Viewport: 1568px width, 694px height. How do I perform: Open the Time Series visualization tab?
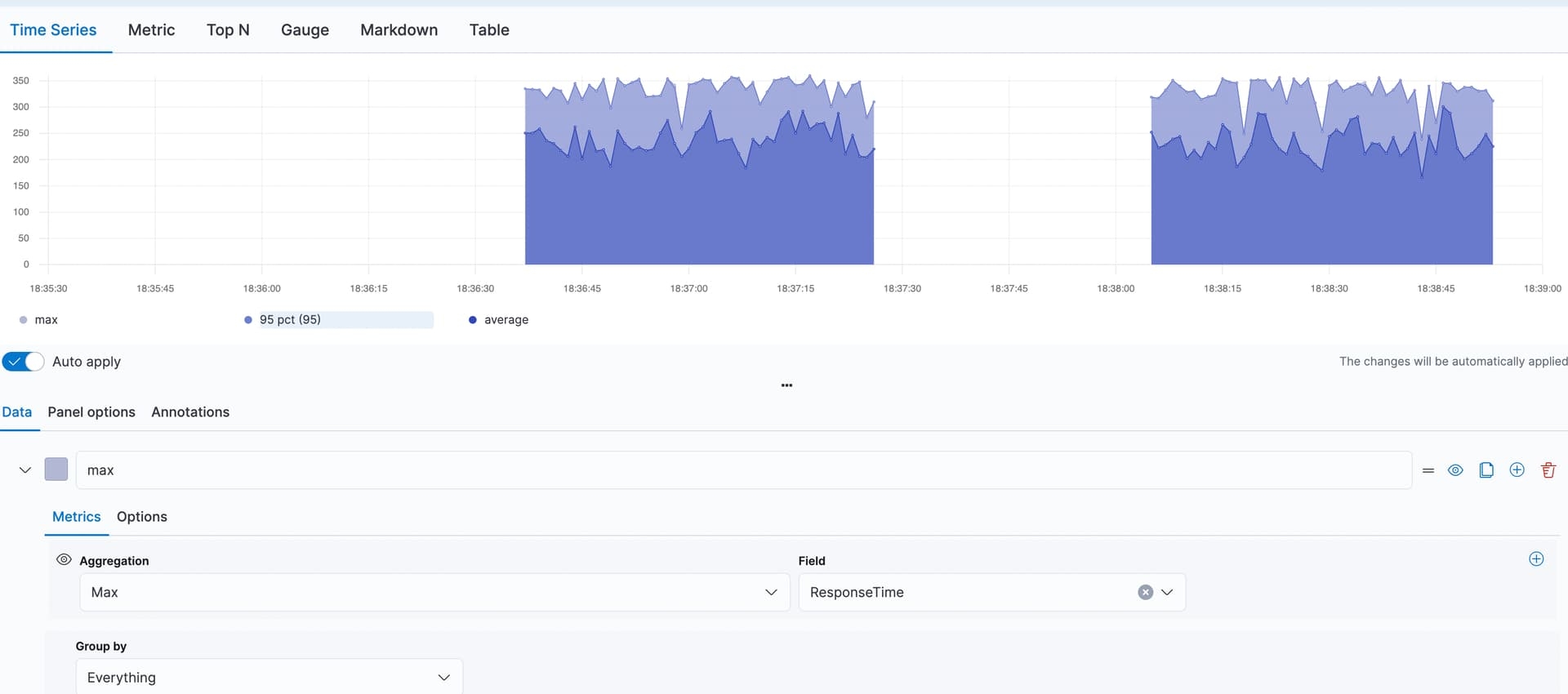tap(53, 30)
